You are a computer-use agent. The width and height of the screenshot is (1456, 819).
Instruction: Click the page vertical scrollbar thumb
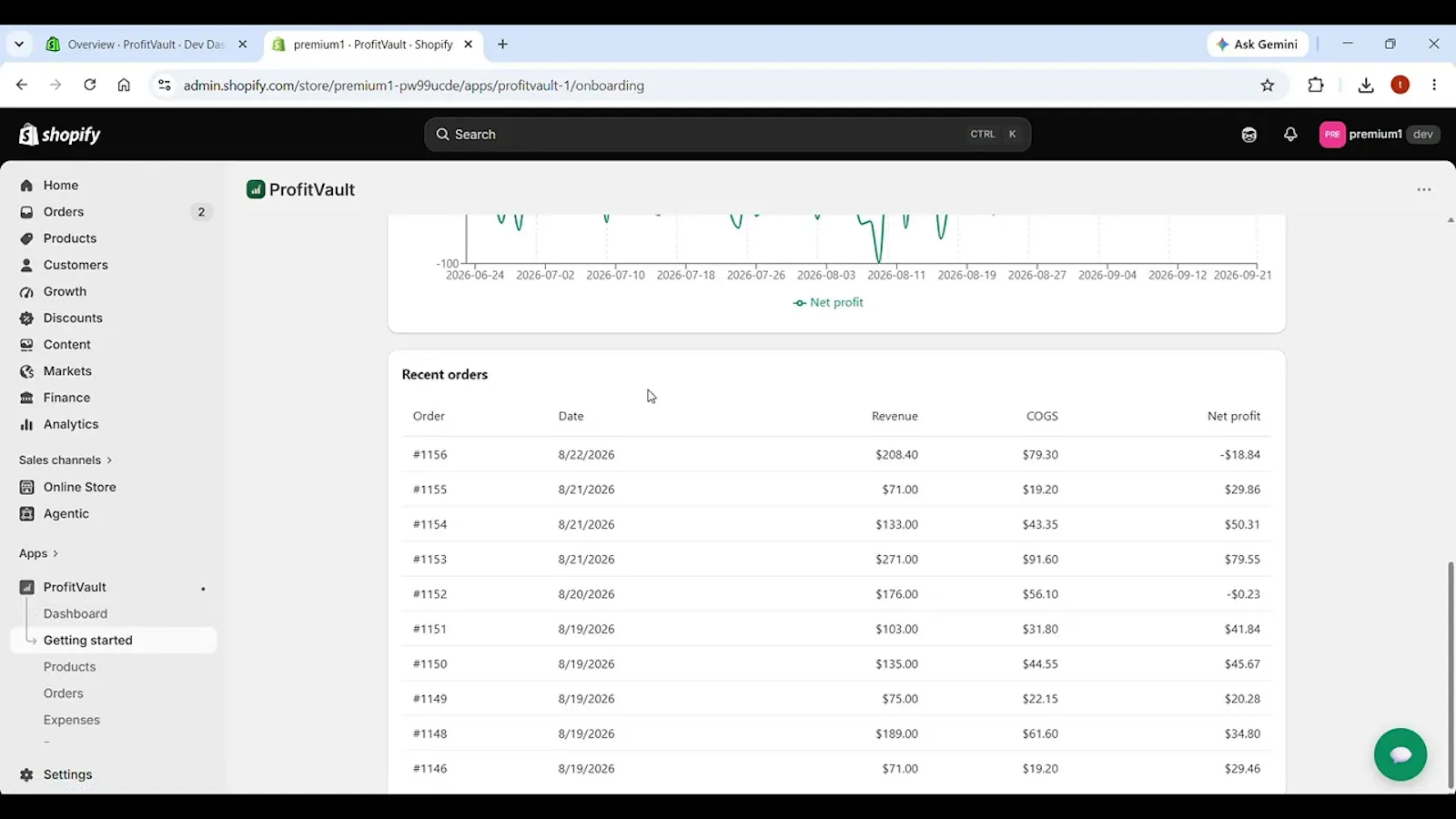pos(1451,675)
